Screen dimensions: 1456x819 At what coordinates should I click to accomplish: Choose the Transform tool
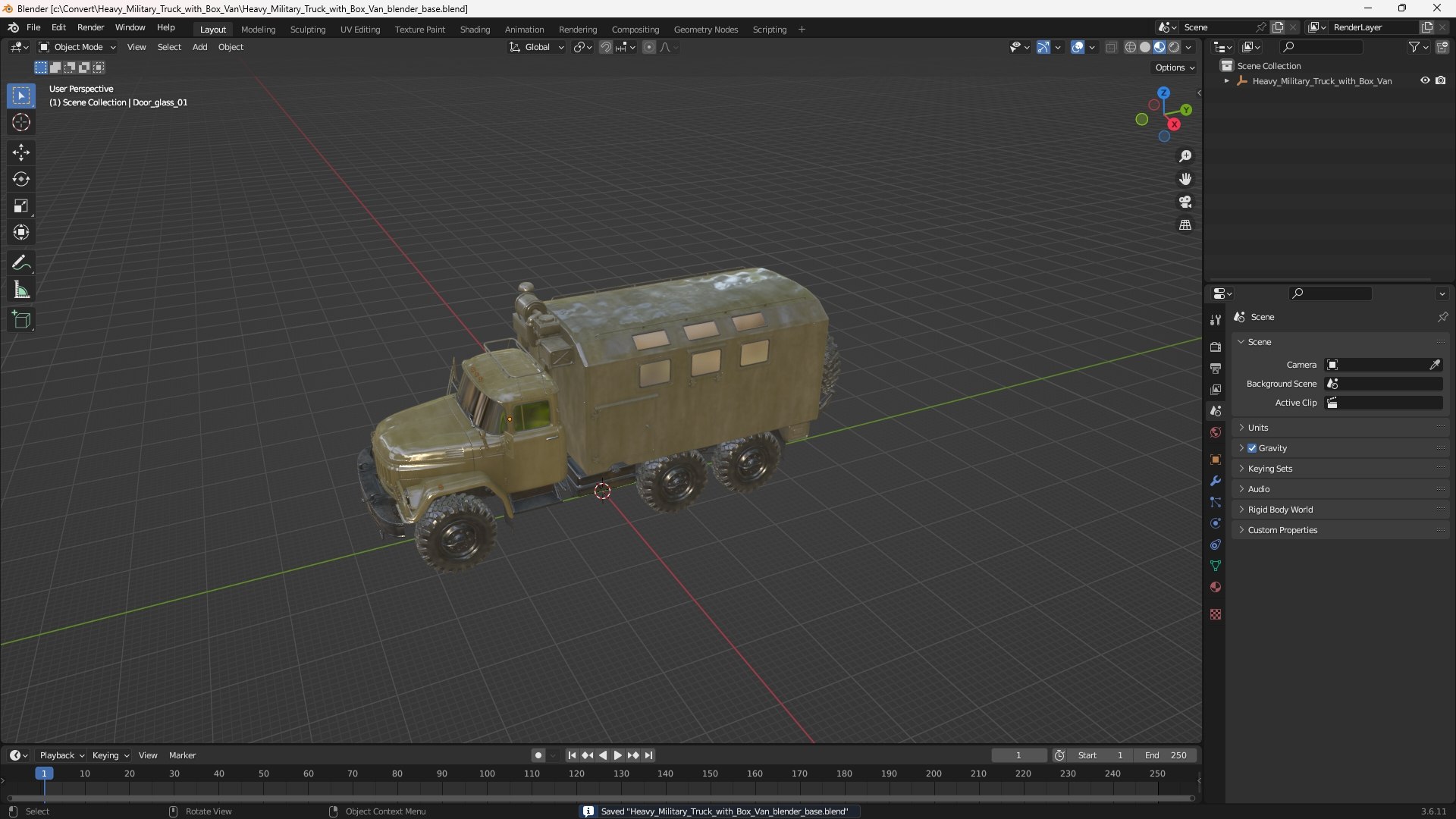pos(21,232)
